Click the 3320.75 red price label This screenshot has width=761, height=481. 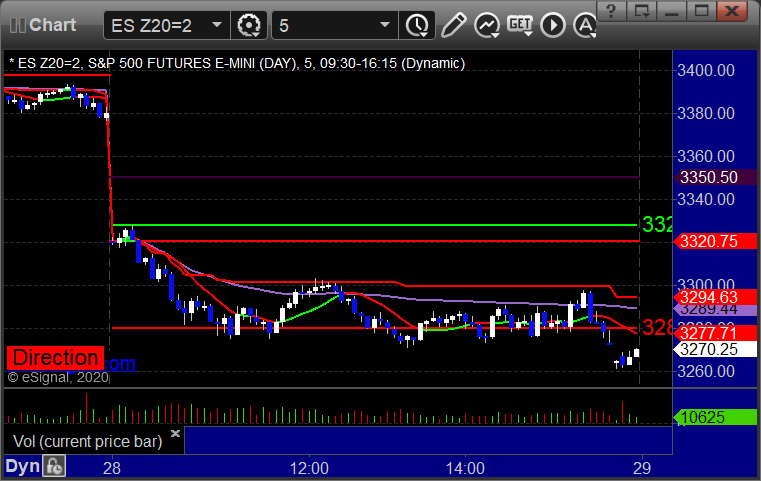(x=715, y=241)
